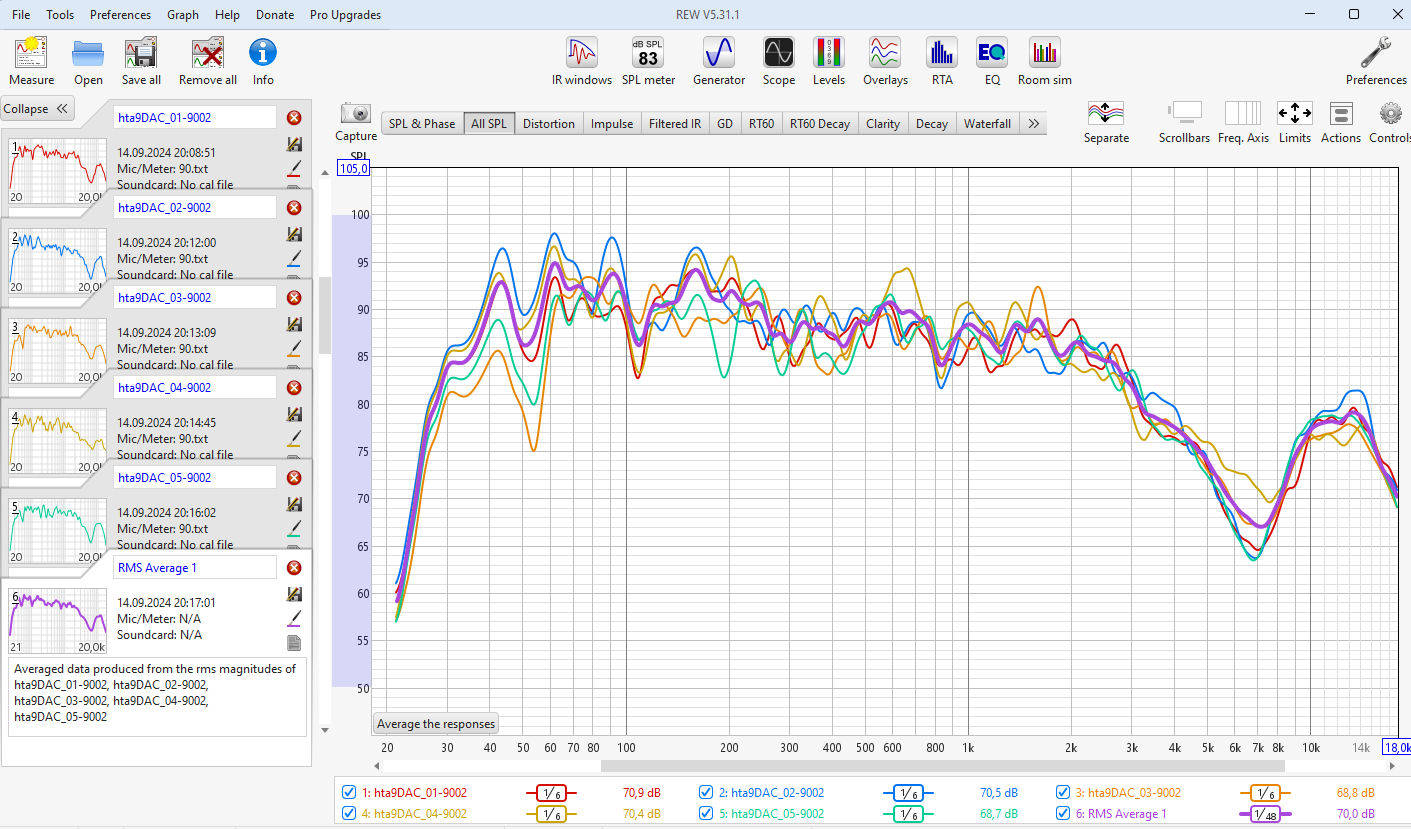Click the Capture camera icon
The width and height of the screenshot is (1411, 829).
click(x=356, y=114)
